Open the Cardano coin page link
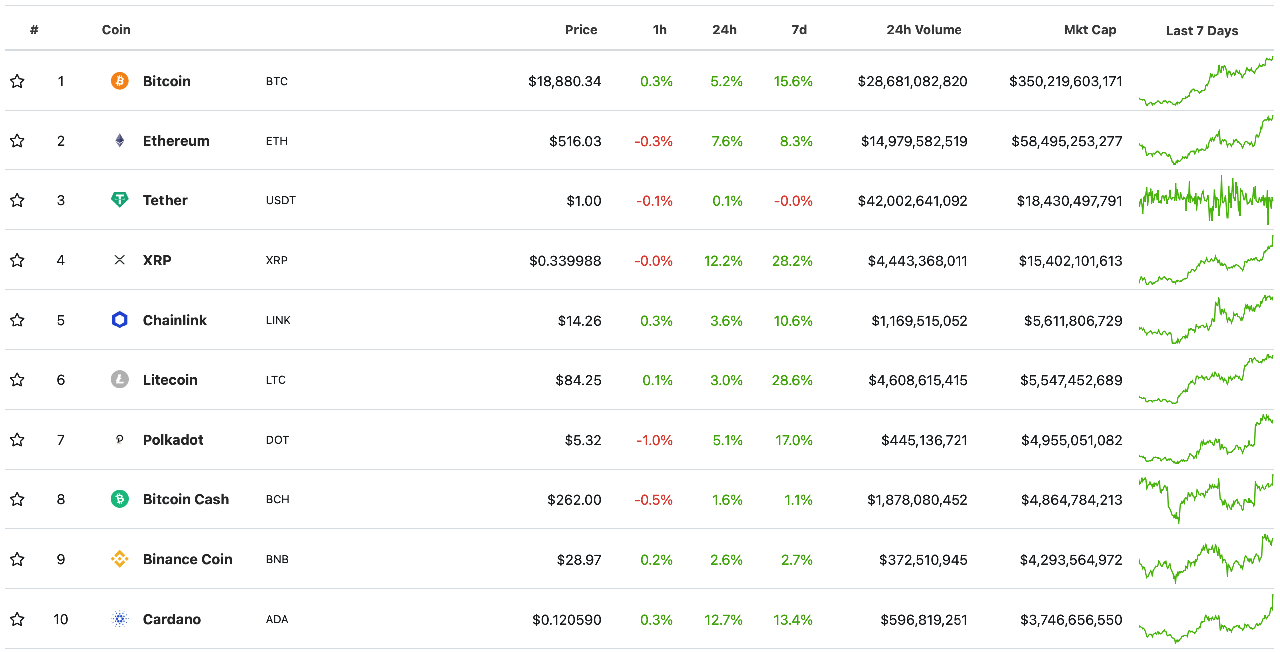Viewport: 1280px width, 652px height. click(172, 619)
